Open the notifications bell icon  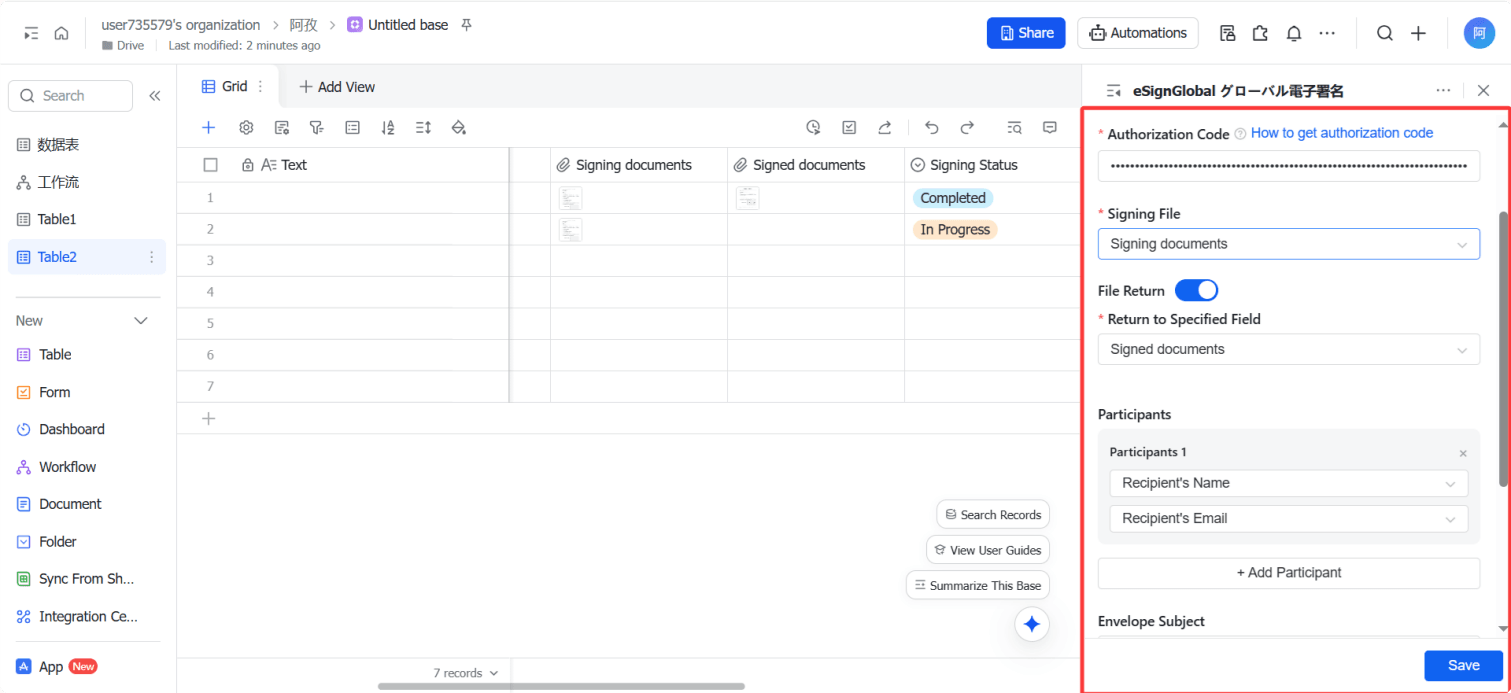[x=1294, y=33]
